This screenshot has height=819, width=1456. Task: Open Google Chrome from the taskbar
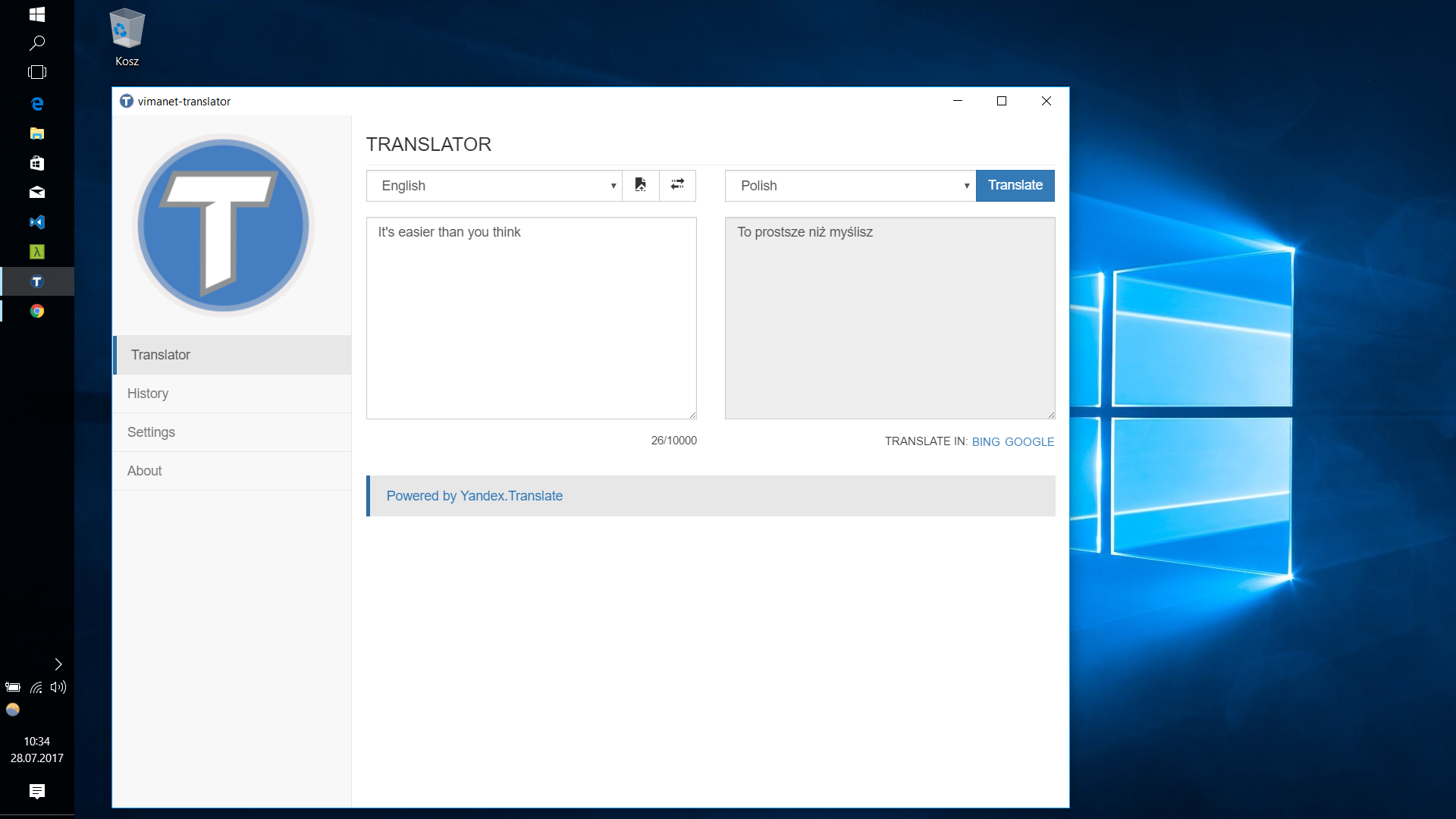(36, 311)
